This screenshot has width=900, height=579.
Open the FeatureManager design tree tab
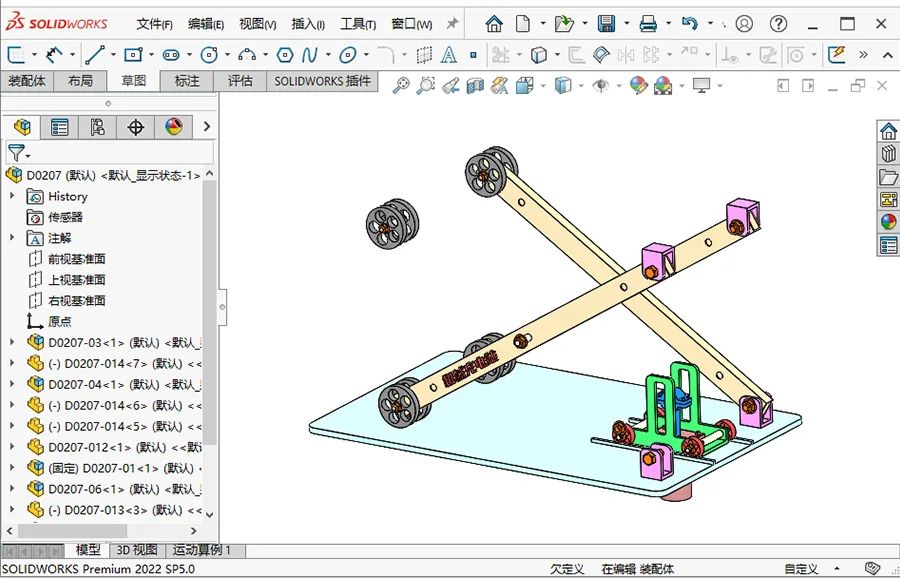click(22, 127)
